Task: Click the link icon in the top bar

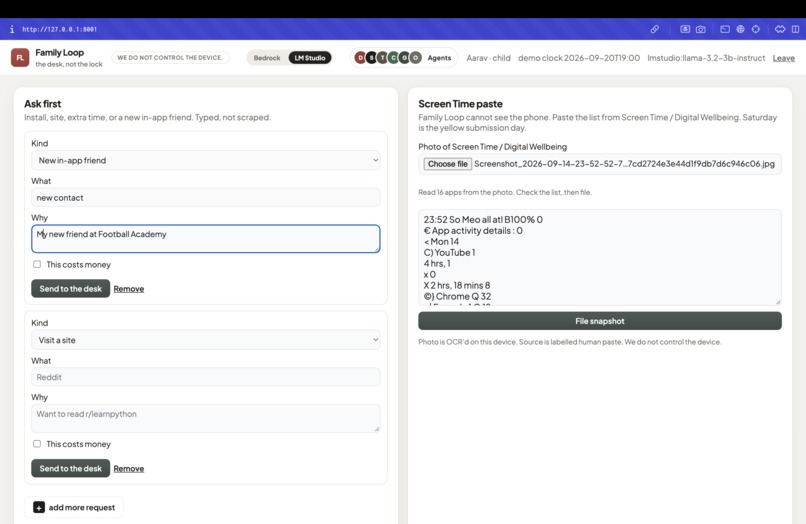Action: coord(654,29)
